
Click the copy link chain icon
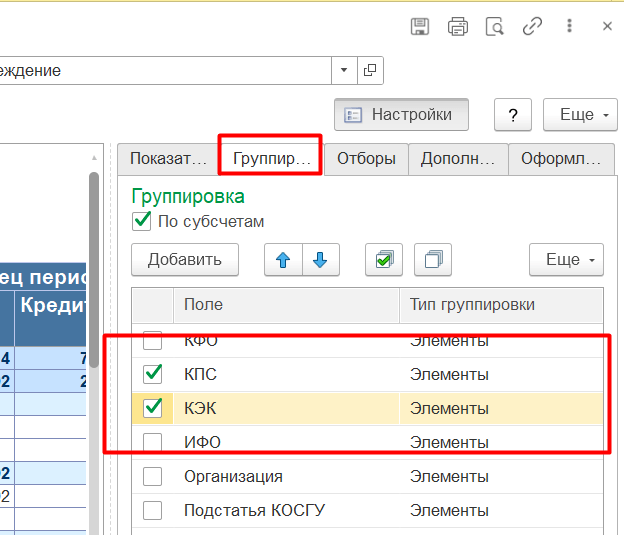[532, 27]
